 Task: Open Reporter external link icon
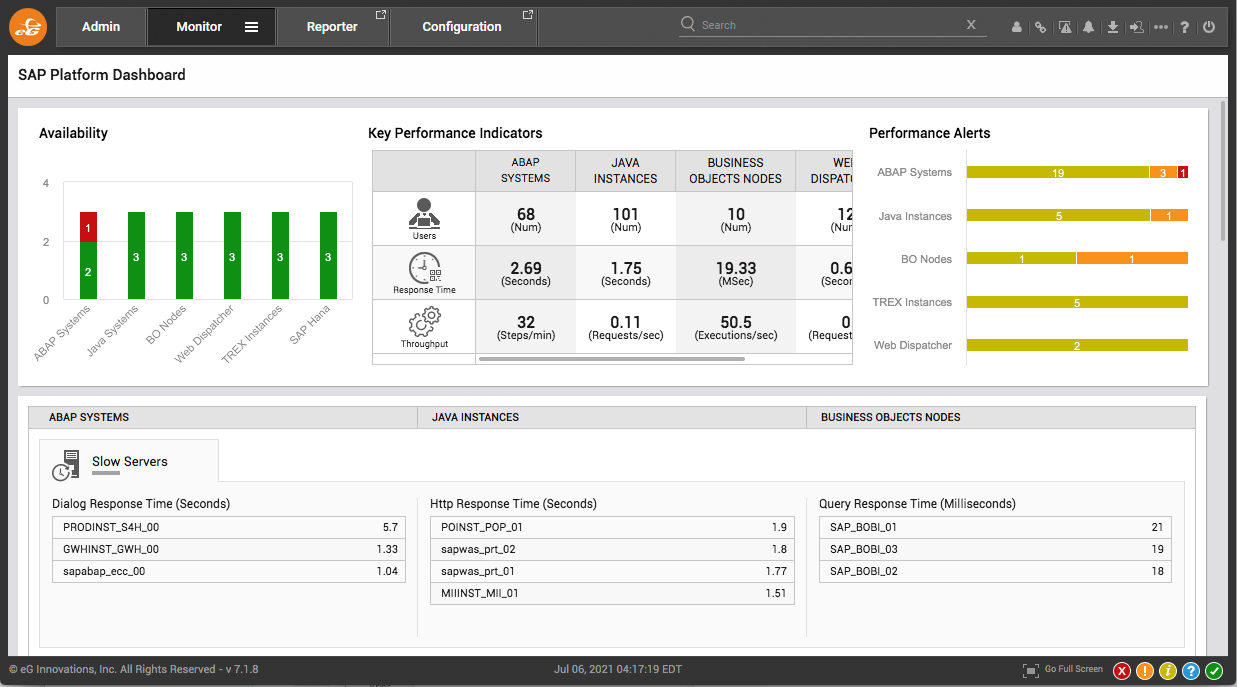coord(380,15)
